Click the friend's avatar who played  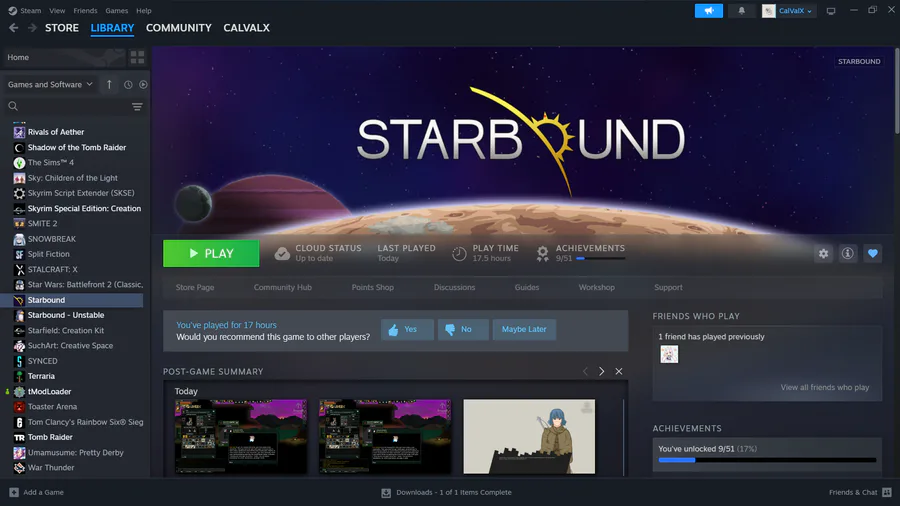click(669, 354)
